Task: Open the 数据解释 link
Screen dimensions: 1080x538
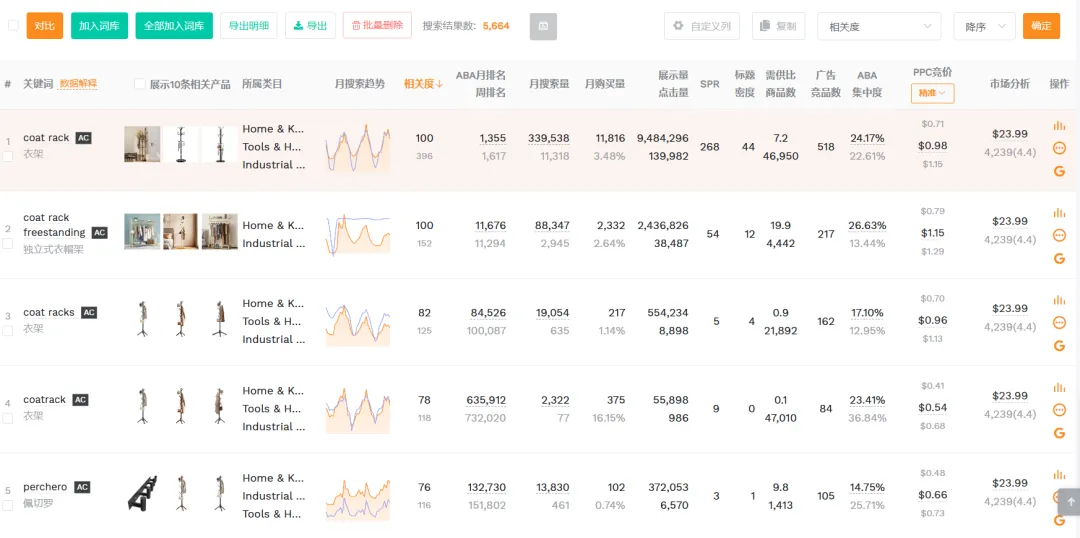Action: 78,84
